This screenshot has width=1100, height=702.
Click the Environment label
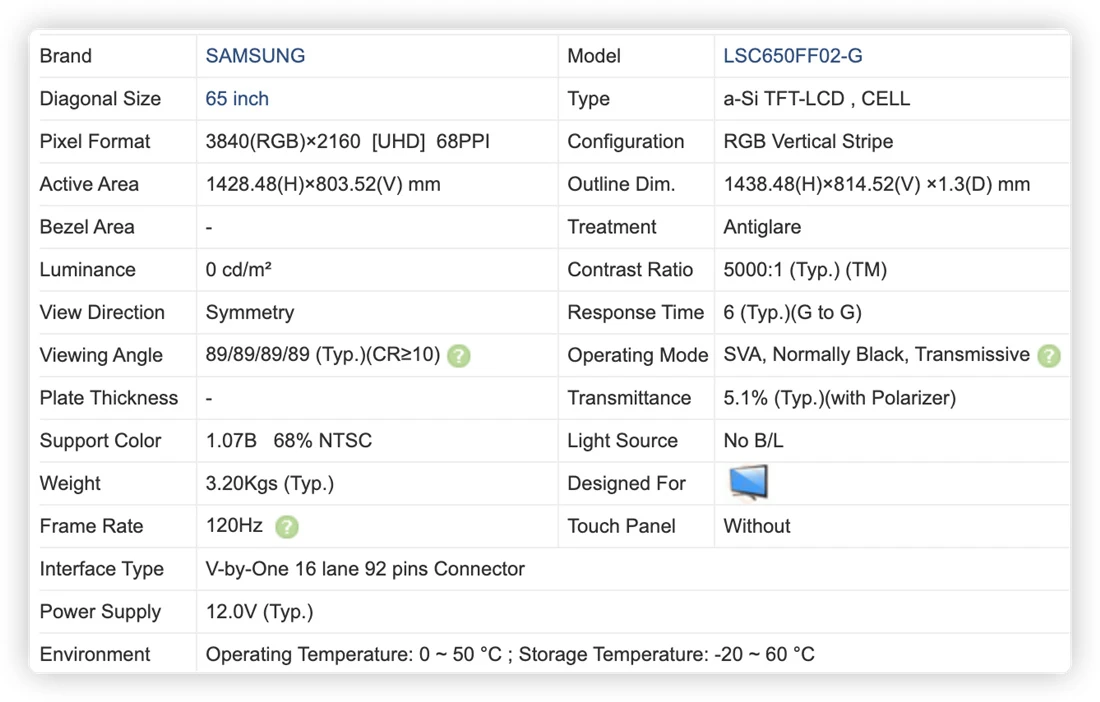pos(95,655)
